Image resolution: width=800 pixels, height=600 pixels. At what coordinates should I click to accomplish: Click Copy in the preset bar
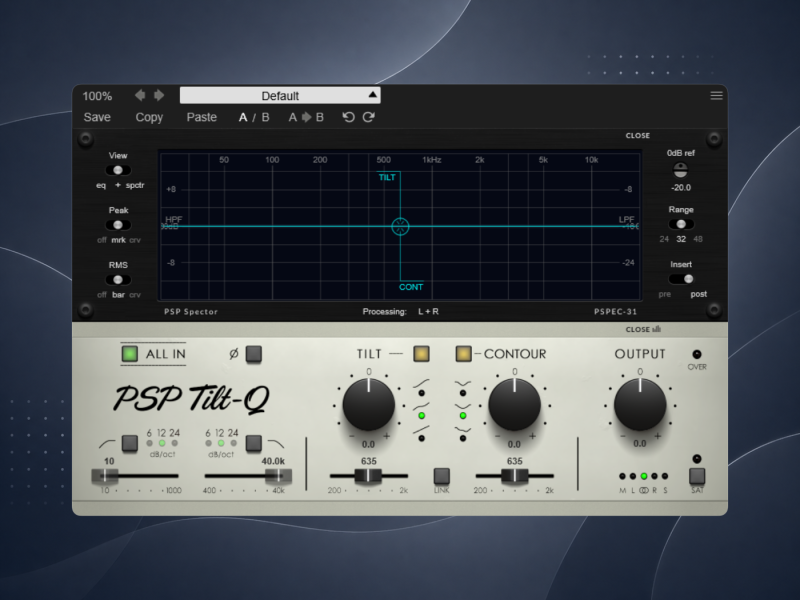pos(149,117)
